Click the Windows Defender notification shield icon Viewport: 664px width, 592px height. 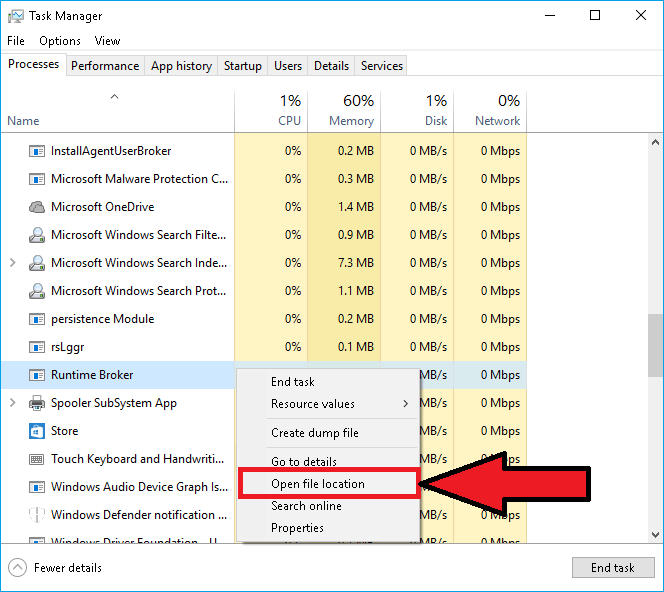[x=37, y=515]
